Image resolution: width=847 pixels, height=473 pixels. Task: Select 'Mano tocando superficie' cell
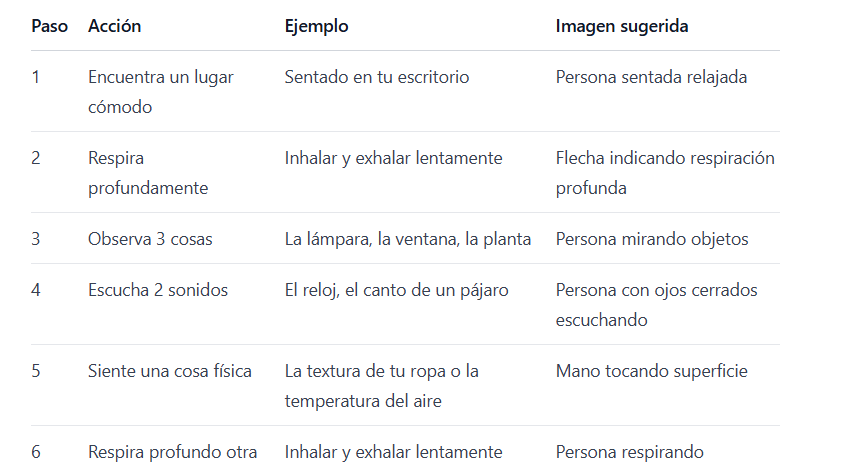651,371
